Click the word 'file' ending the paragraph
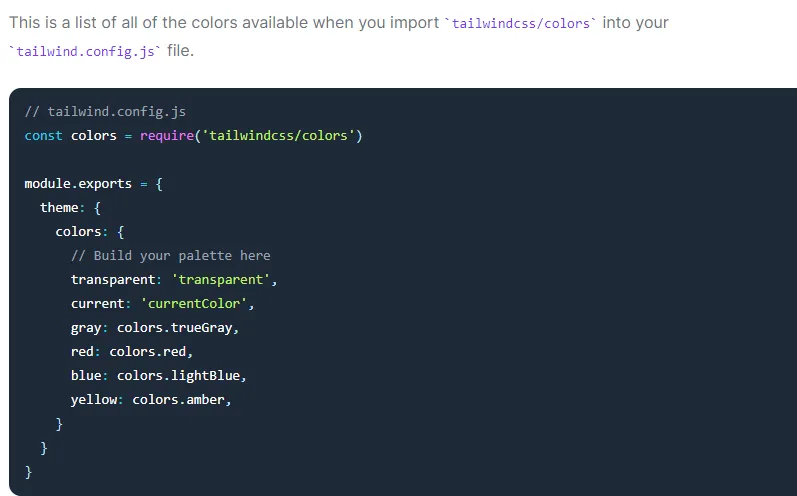The height and width of the screenshot is (496, 797). pyautogui.click(x=177, y=51)
